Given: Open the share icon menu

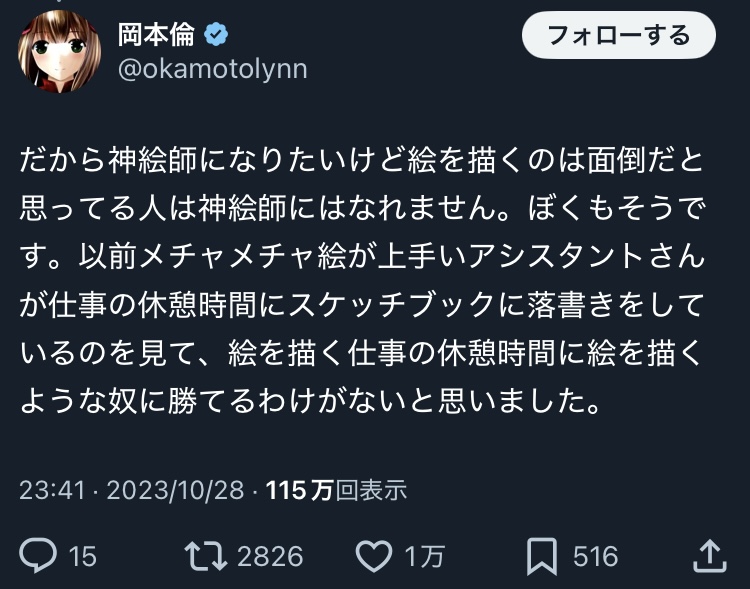Looking at the screenshot, I should tap(708, 556).
